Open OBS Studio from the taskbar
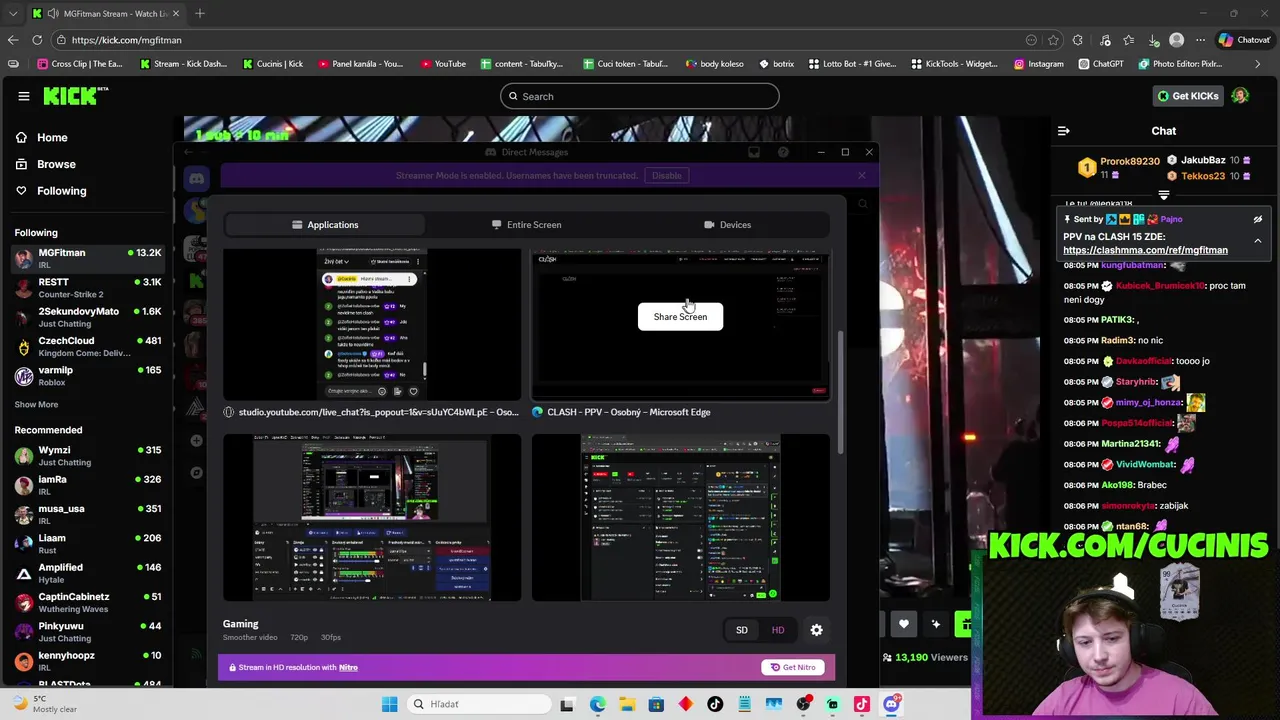Viewport: 1280px width, 720px height. click(x=803, y=704)
